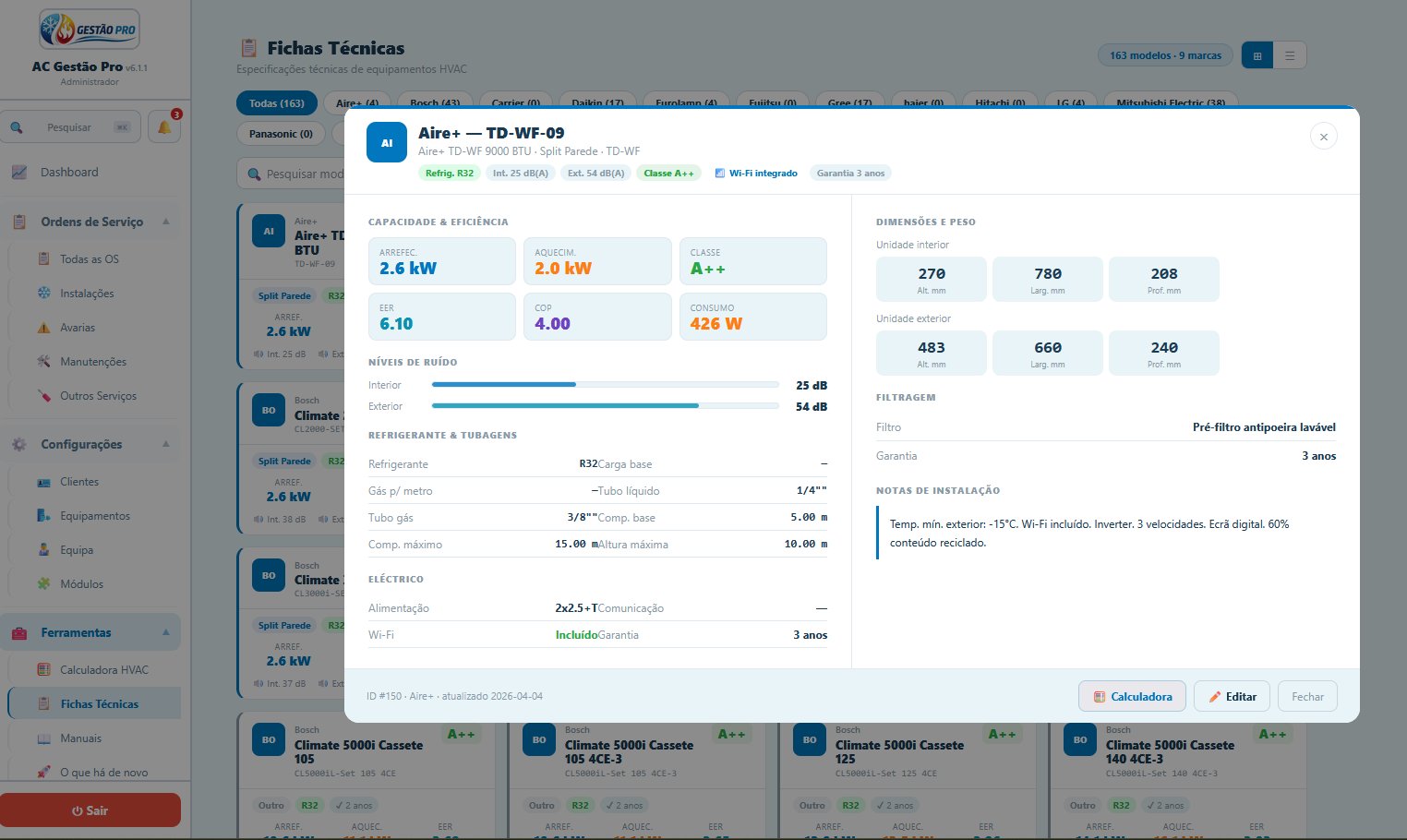This screenshot has height=840, width=1407.
Task: Select the Mitsubishi Electric (38) filter
Action: [1171, 103]
